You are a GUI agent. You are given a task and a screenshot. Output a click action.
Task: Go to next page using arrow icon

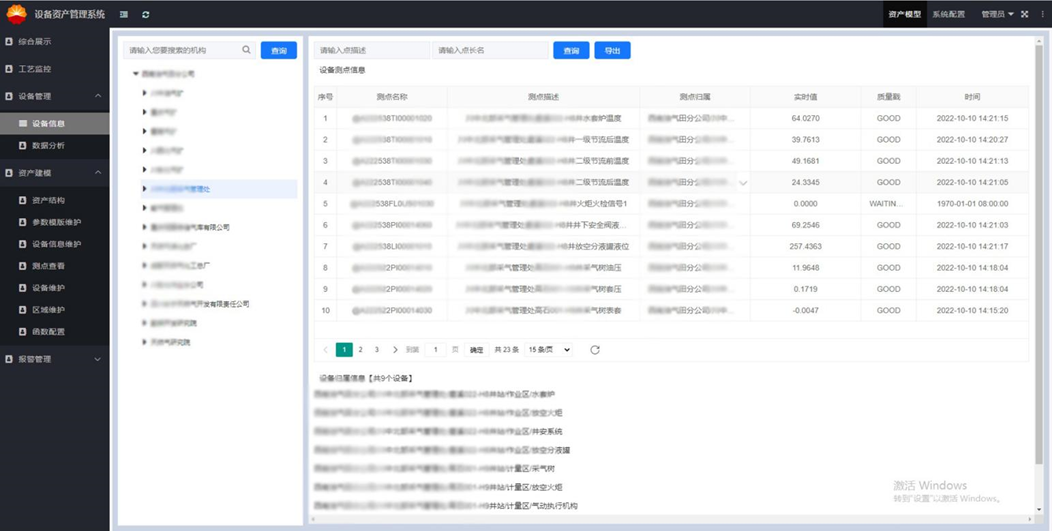point(395,350)
